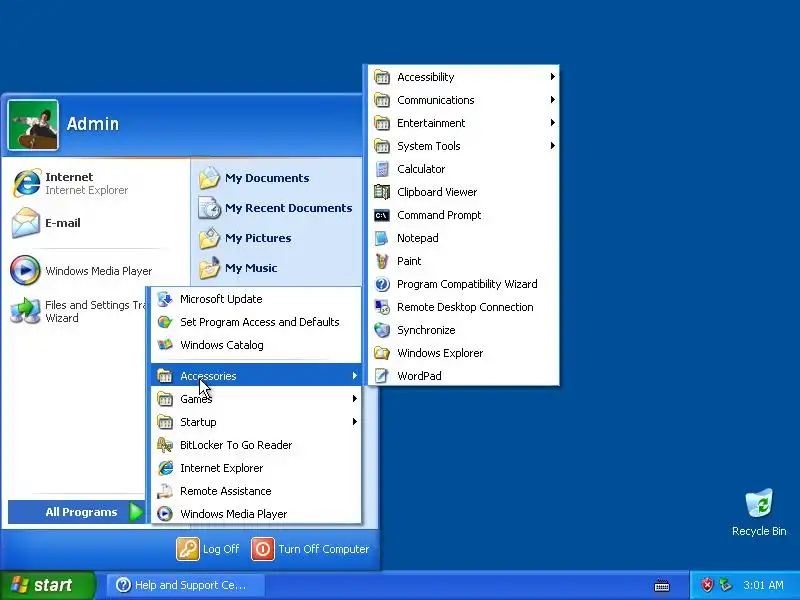The height and width of the screenshot is (600, 800).
Task: Click the on-screen keyboard taskbar icon
Action: tap(662, 586)
